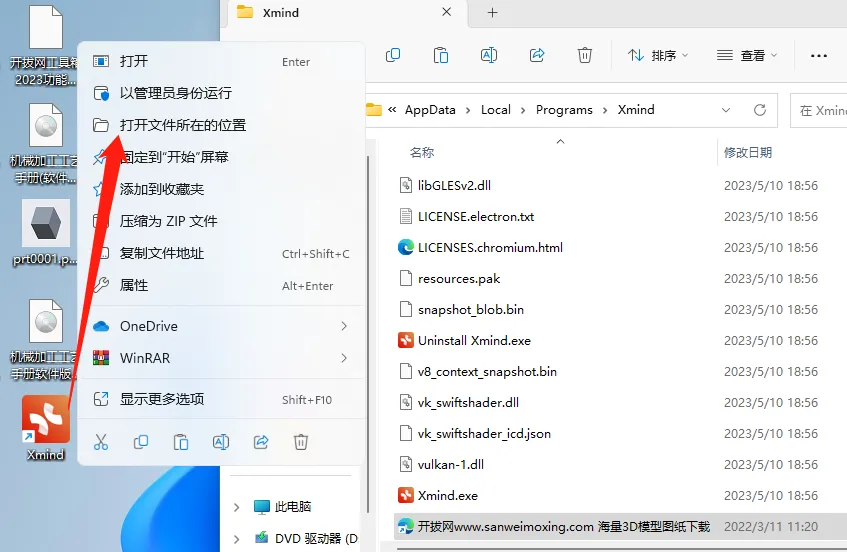Choose 压缩为 ZIP 文件 in context menu

click(221, 221)
